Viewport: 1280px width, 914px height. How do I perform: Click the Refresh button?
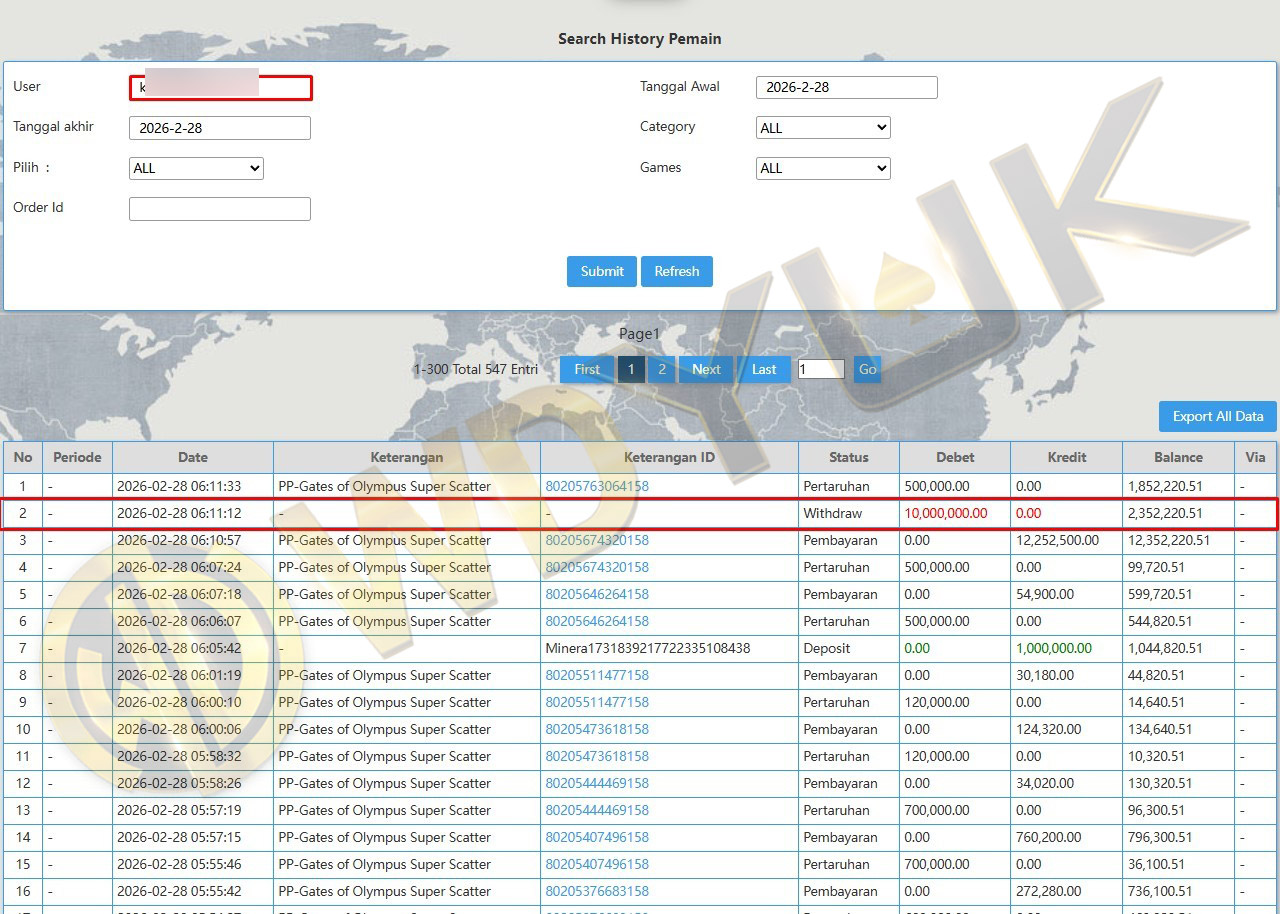click(677, 271)
